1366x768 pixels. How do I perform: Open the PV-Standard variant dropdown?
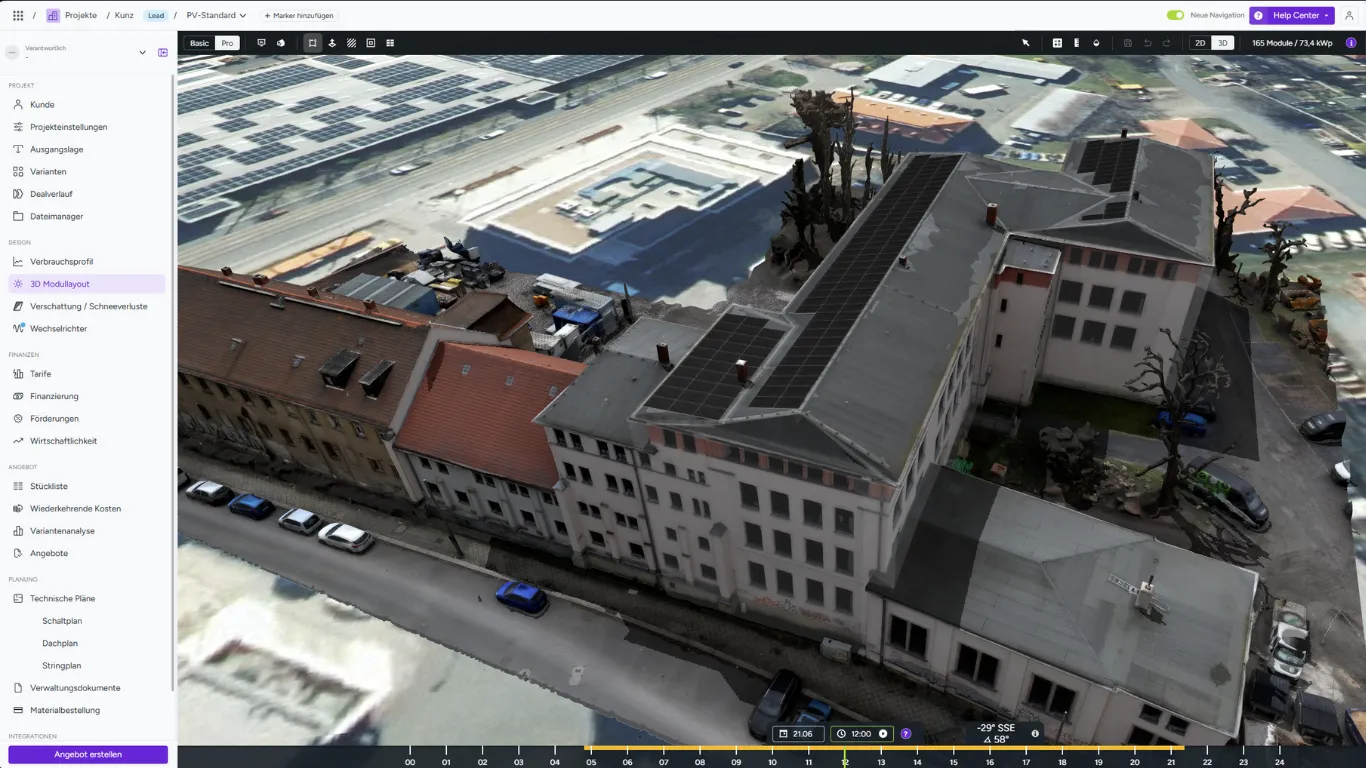pyautogui.click(x=216, y=15)
